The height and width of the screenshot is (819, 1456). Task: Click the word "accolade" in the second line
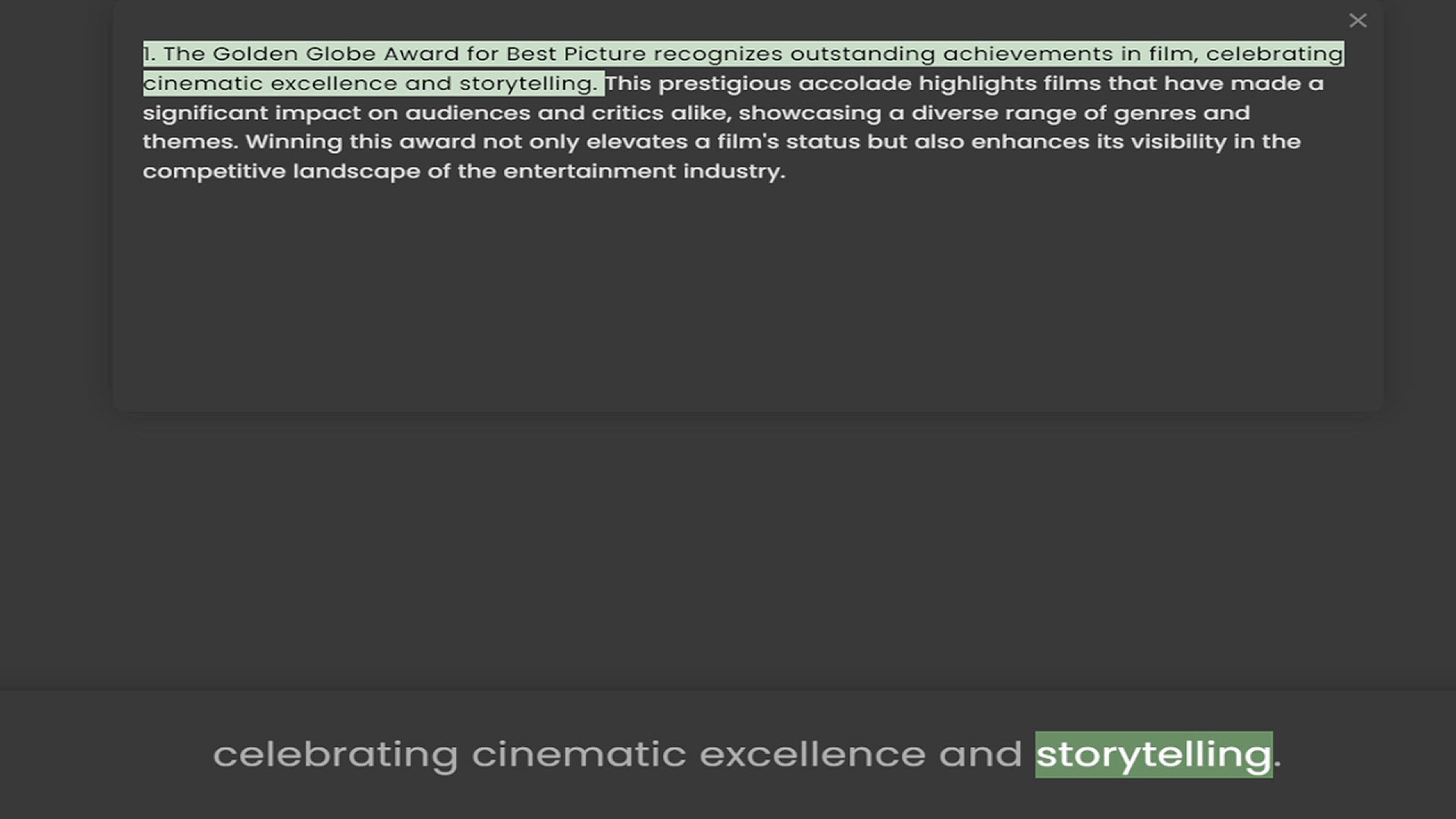coord(855,83)
